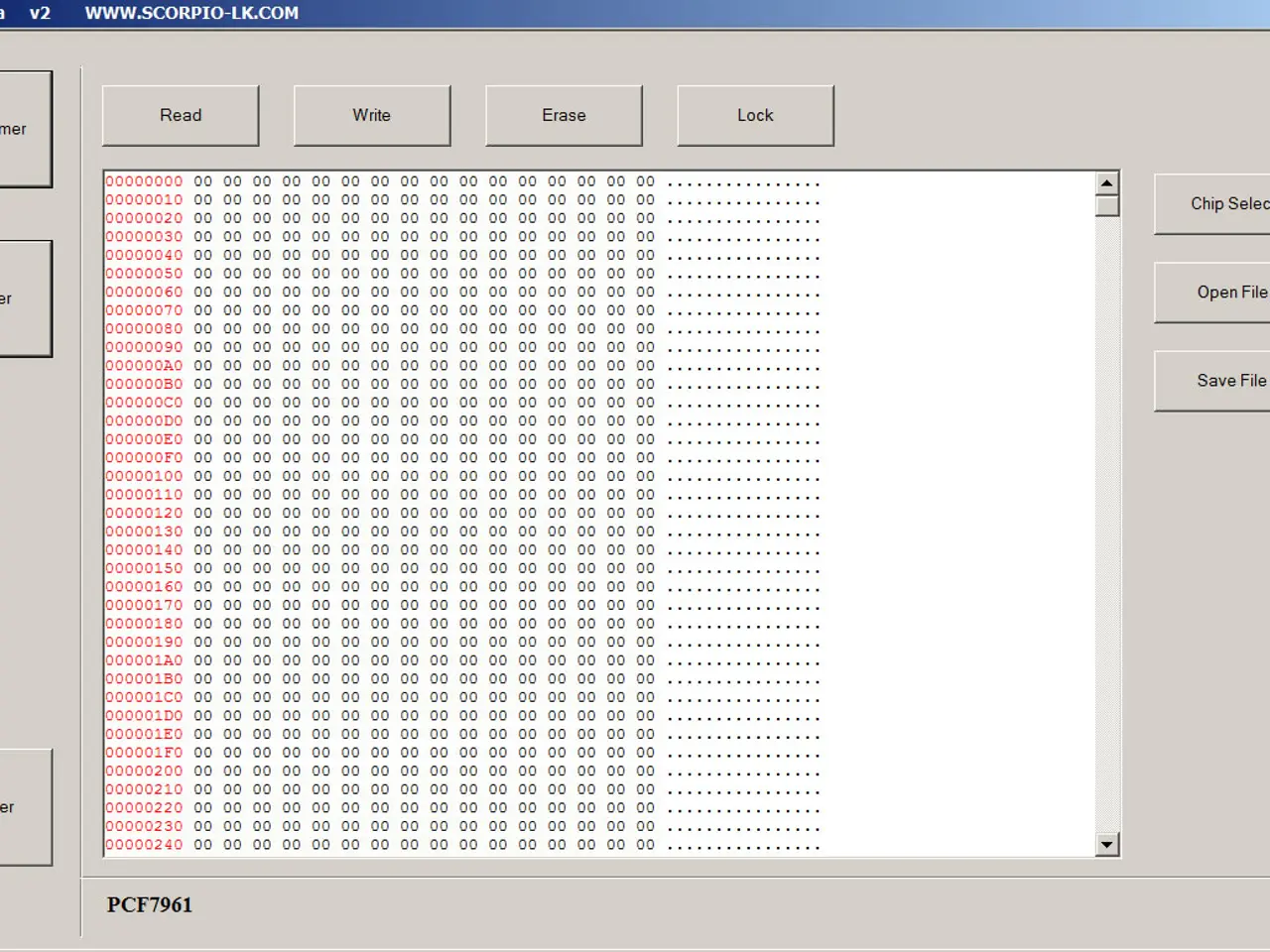
Task: Click the hex view scrollbar thumb
Action: [x=1107, y=206]
